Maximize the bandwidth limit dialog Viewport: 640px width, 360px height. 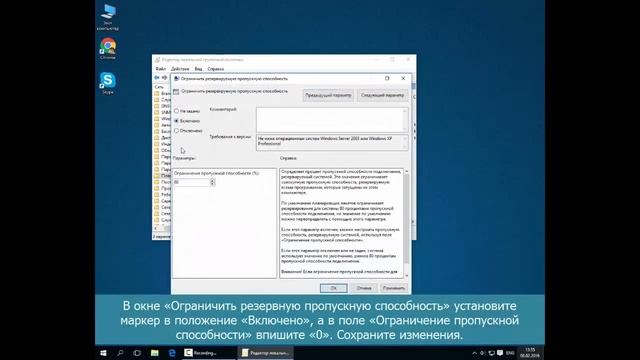point(387,78)
